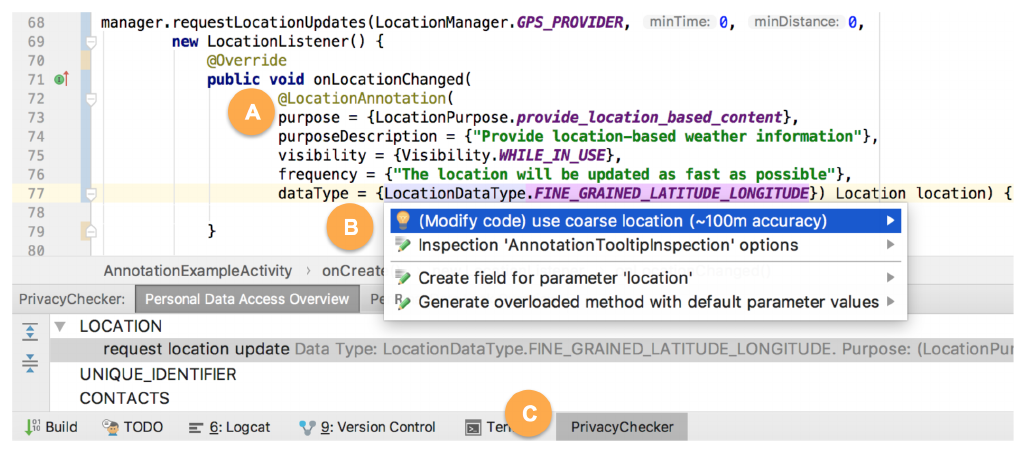This screenshot has width=1026, height=453.
Task: Open the Terminal tool window
Action: pyautogui.click(x=489, y=427)
